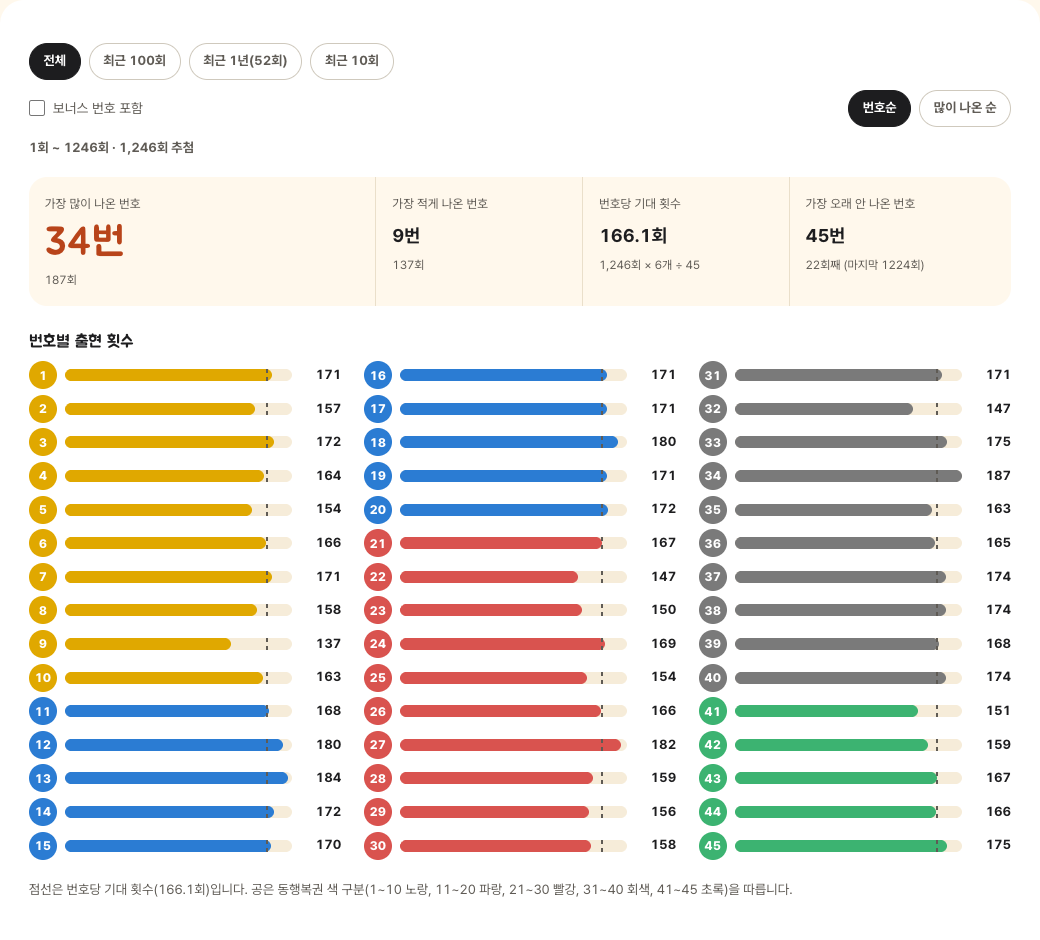
Task: Click the blue number 15 ball
Action: coord(43,846)
